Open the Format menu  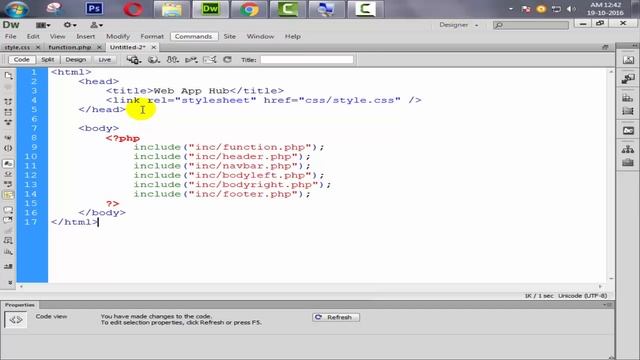pyautogui.click(x=152, y=36)
